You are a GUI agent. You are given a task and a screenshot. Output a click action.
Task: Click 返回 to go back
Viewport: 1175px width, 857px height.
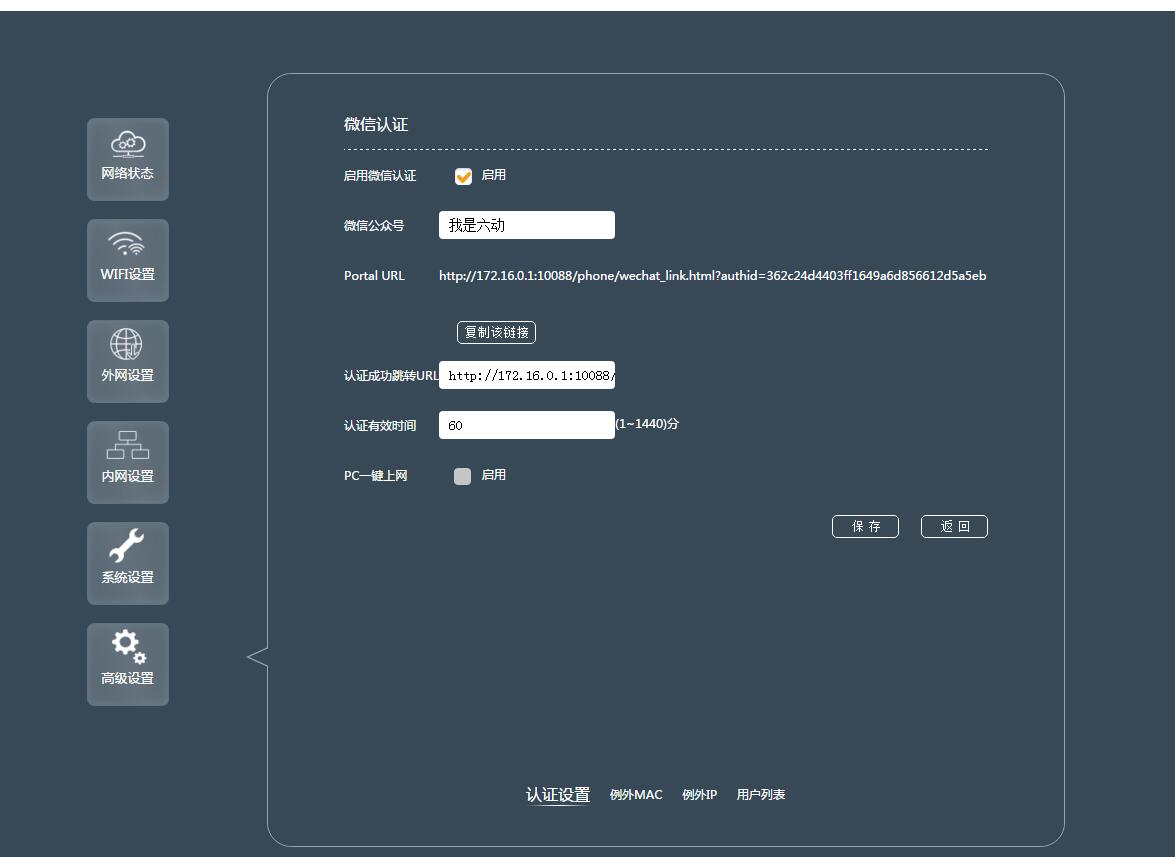pyautogui.click(x=954, y=526)
